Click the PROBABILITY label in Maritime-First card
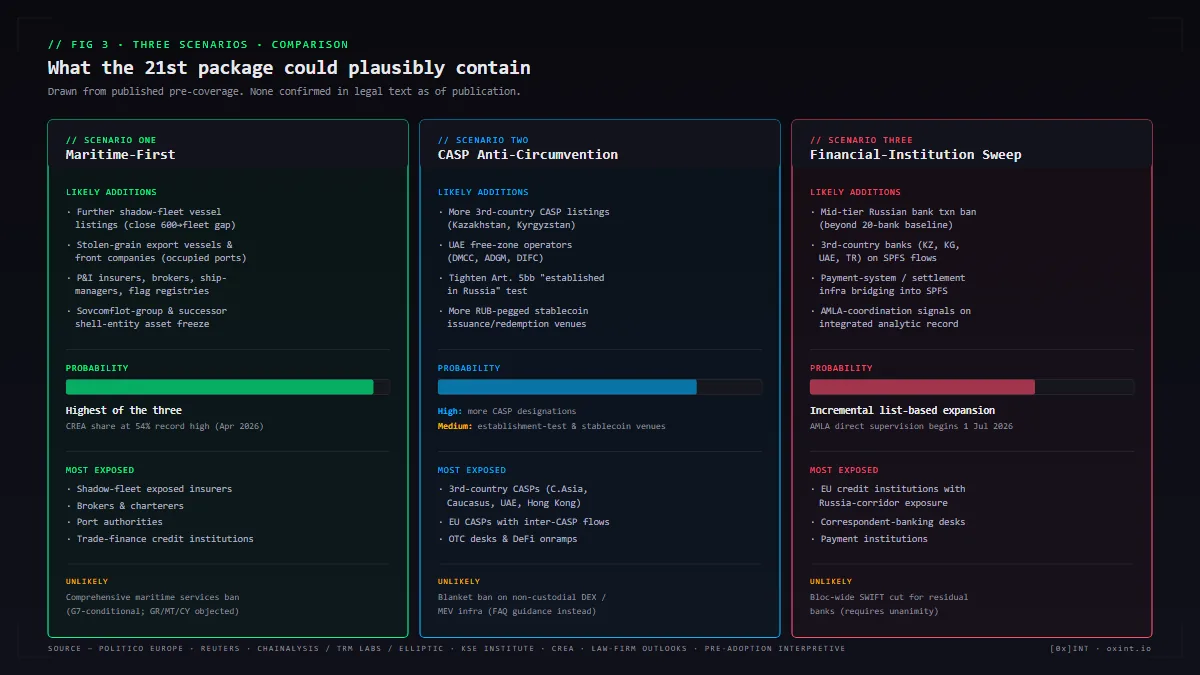The height and width of the screenshot is (675, 1200). click(97, 368)
